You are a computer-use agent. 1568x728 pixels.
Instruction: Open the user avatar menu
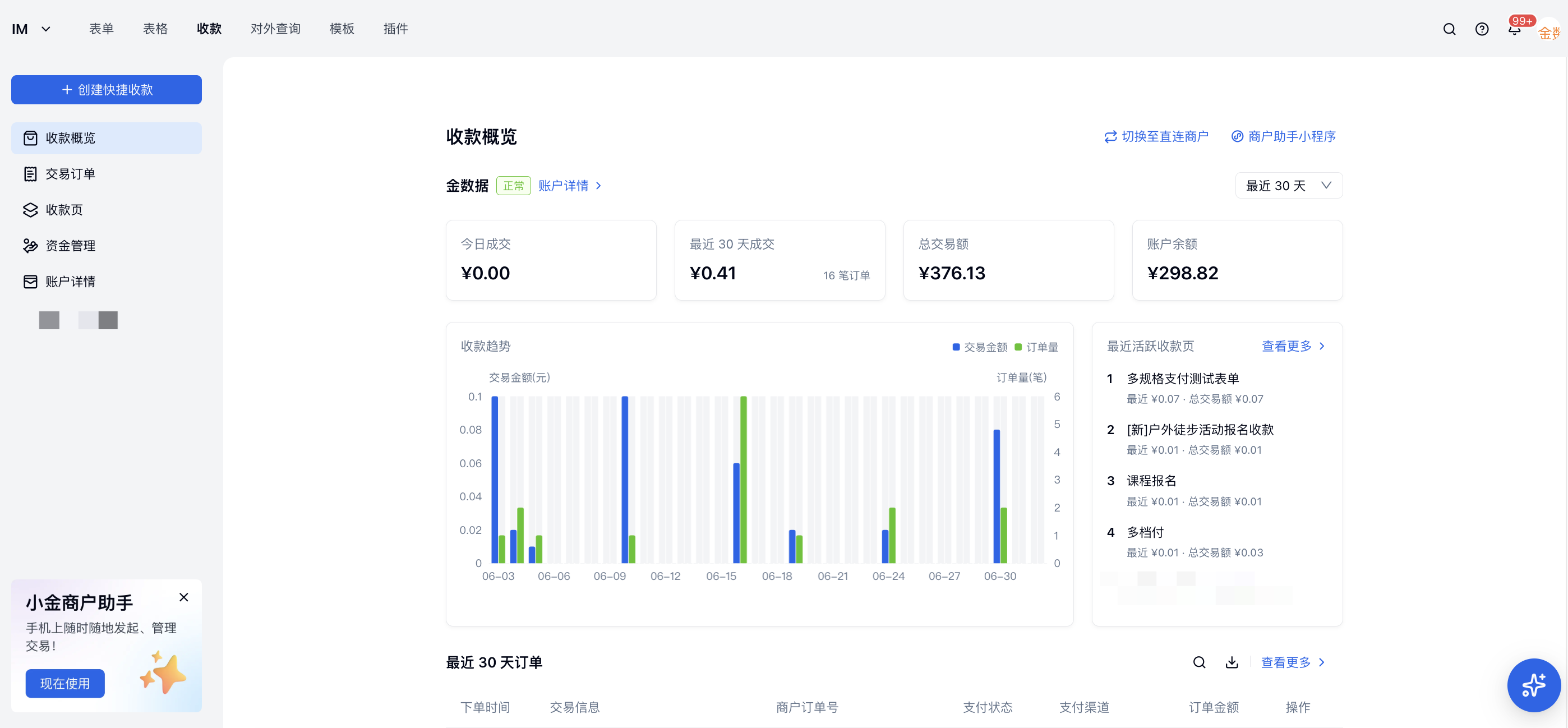coord(1549,30)
